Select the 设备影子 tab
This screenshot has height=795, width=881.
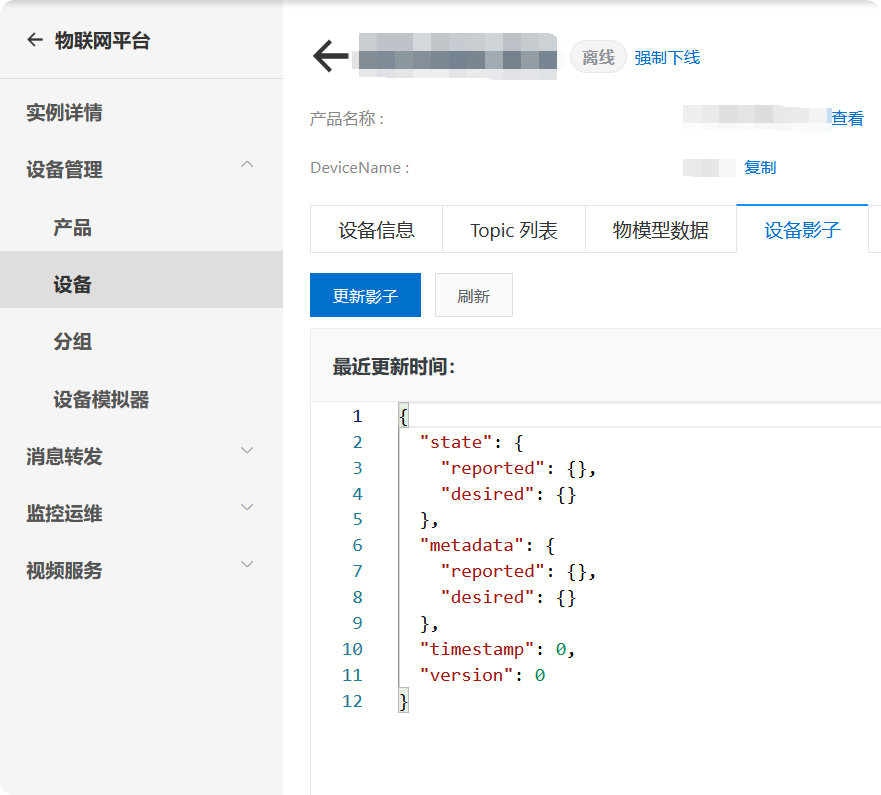click(802, 229)
